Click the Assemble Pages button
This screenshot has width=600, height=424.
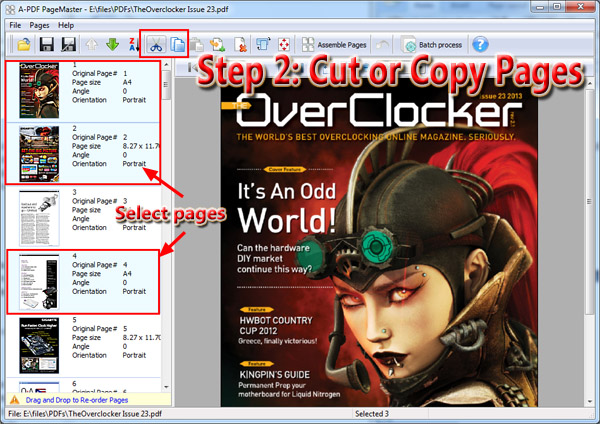pos(334,45)
